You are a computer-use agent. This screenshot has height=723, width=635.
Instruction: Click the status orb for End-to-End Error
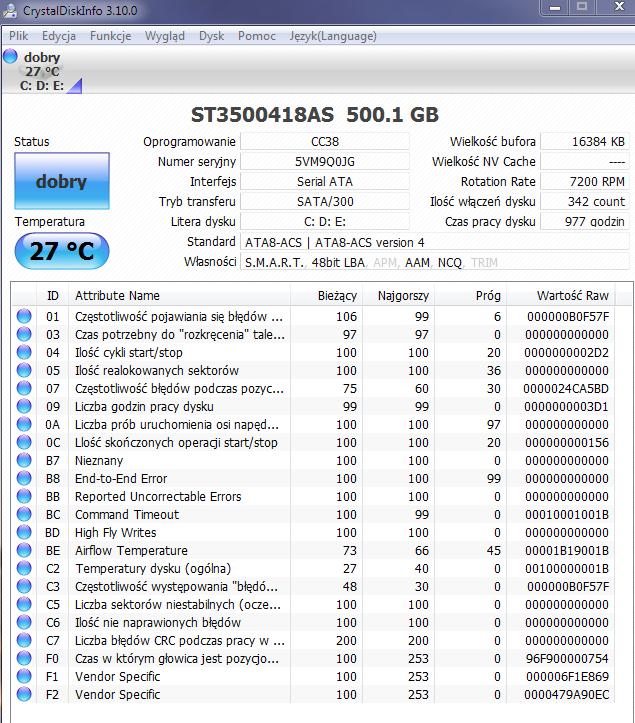point(24,478)
